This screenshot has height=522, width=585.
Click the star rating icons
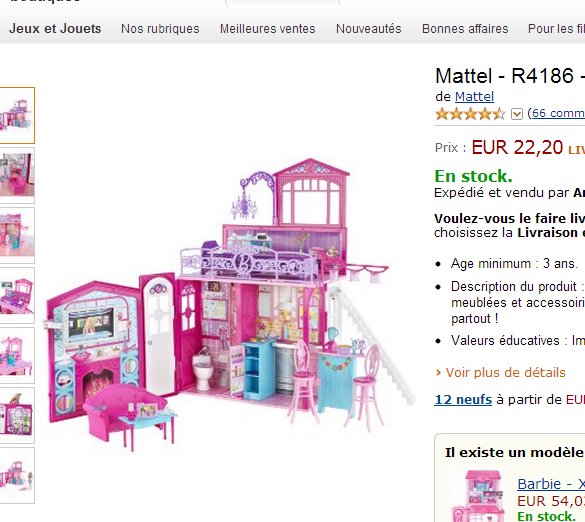(470, 113)
